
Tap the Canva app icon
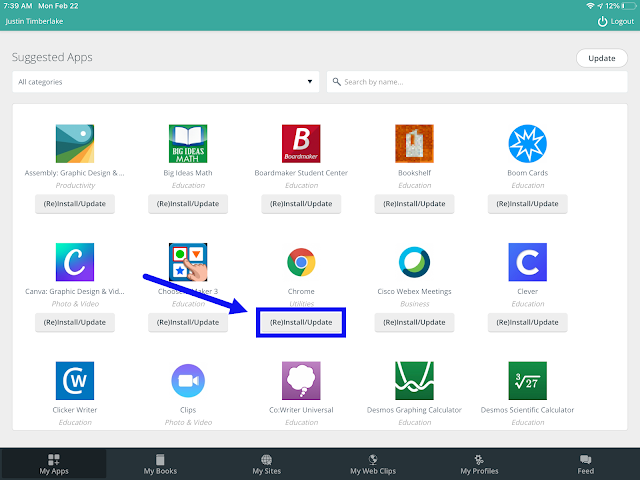75,262
